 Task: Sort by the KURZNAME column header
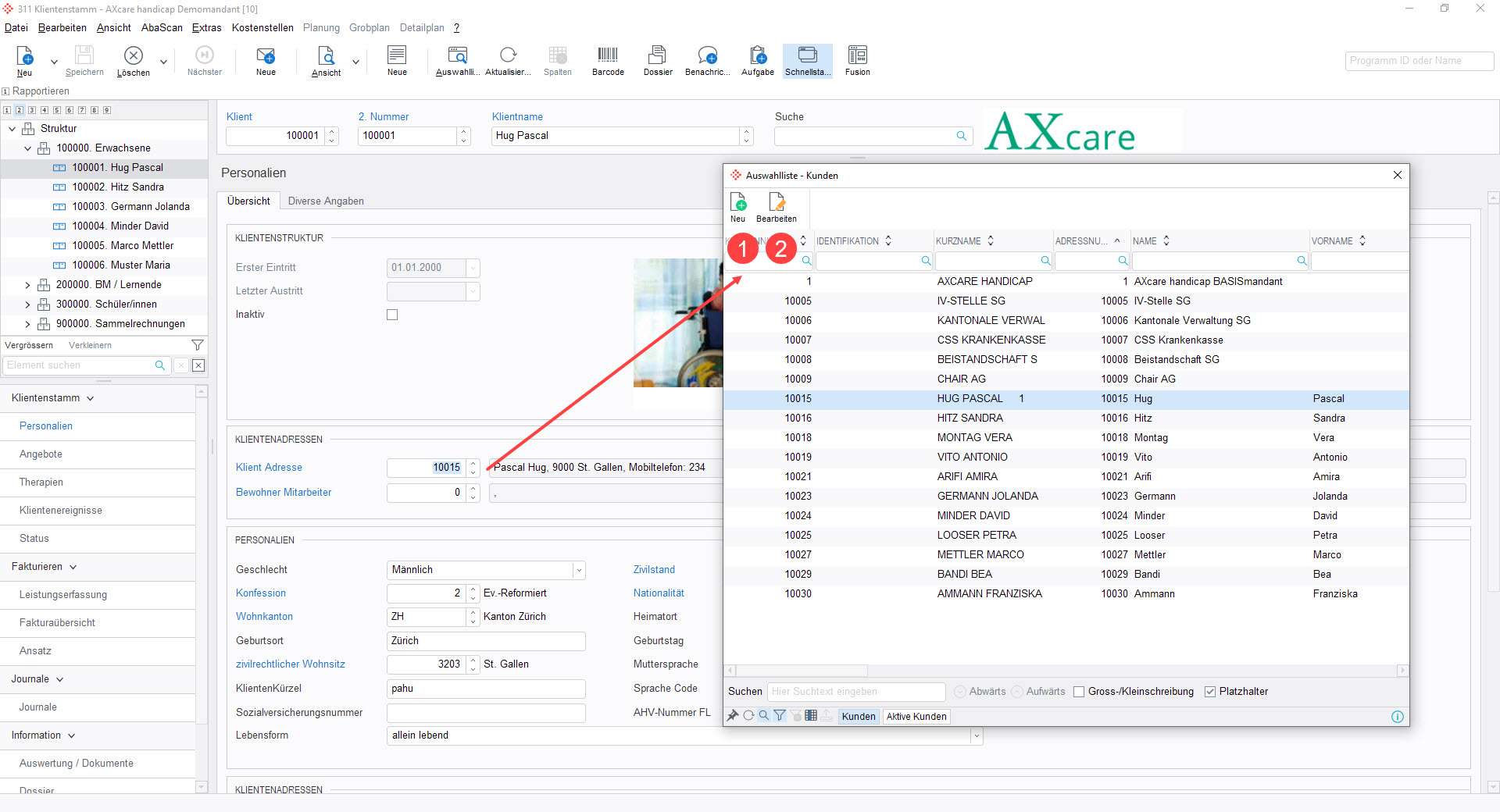[x=958, y=241]
